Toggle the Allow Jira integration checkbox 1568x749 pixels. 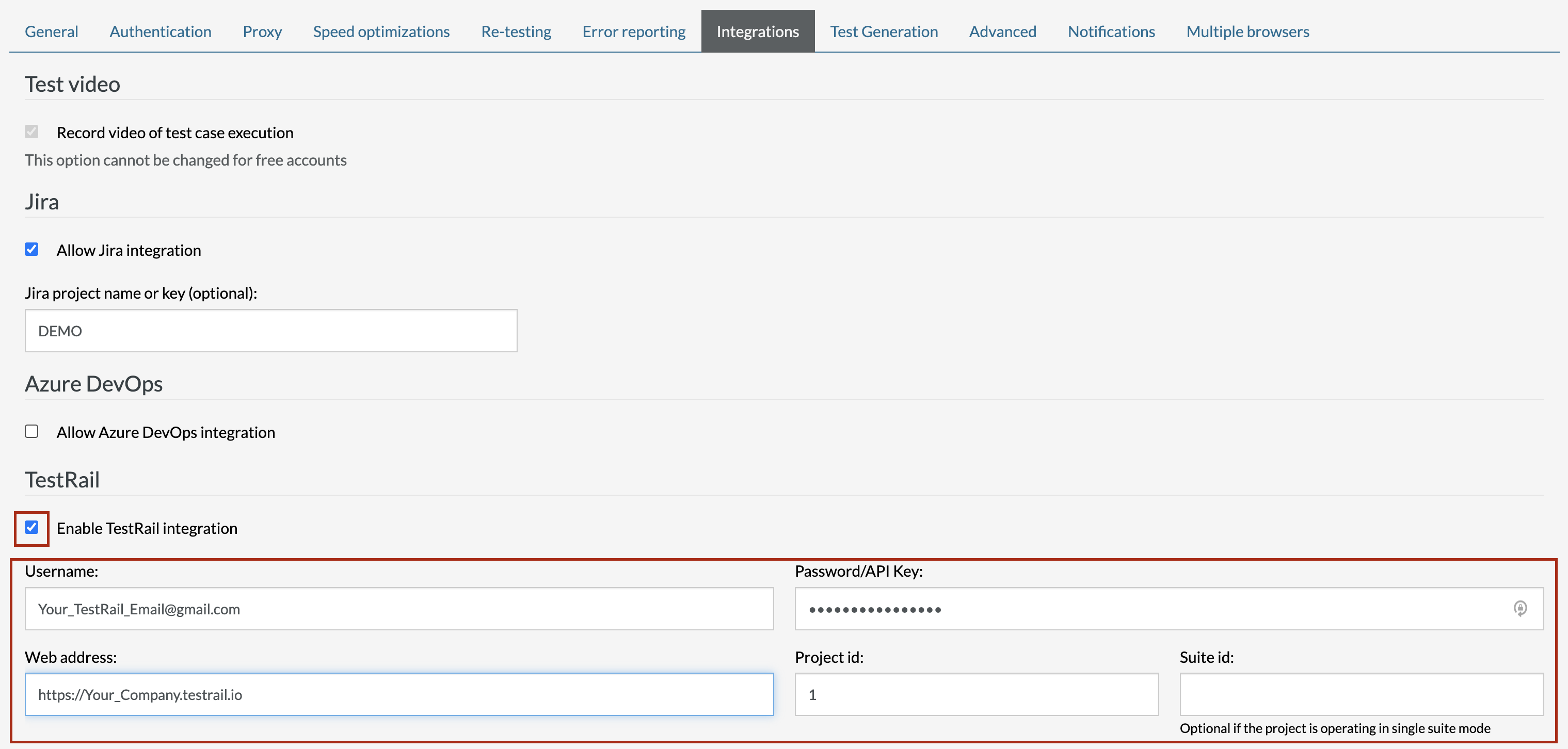pyautogui.click(x=31, y=250)
